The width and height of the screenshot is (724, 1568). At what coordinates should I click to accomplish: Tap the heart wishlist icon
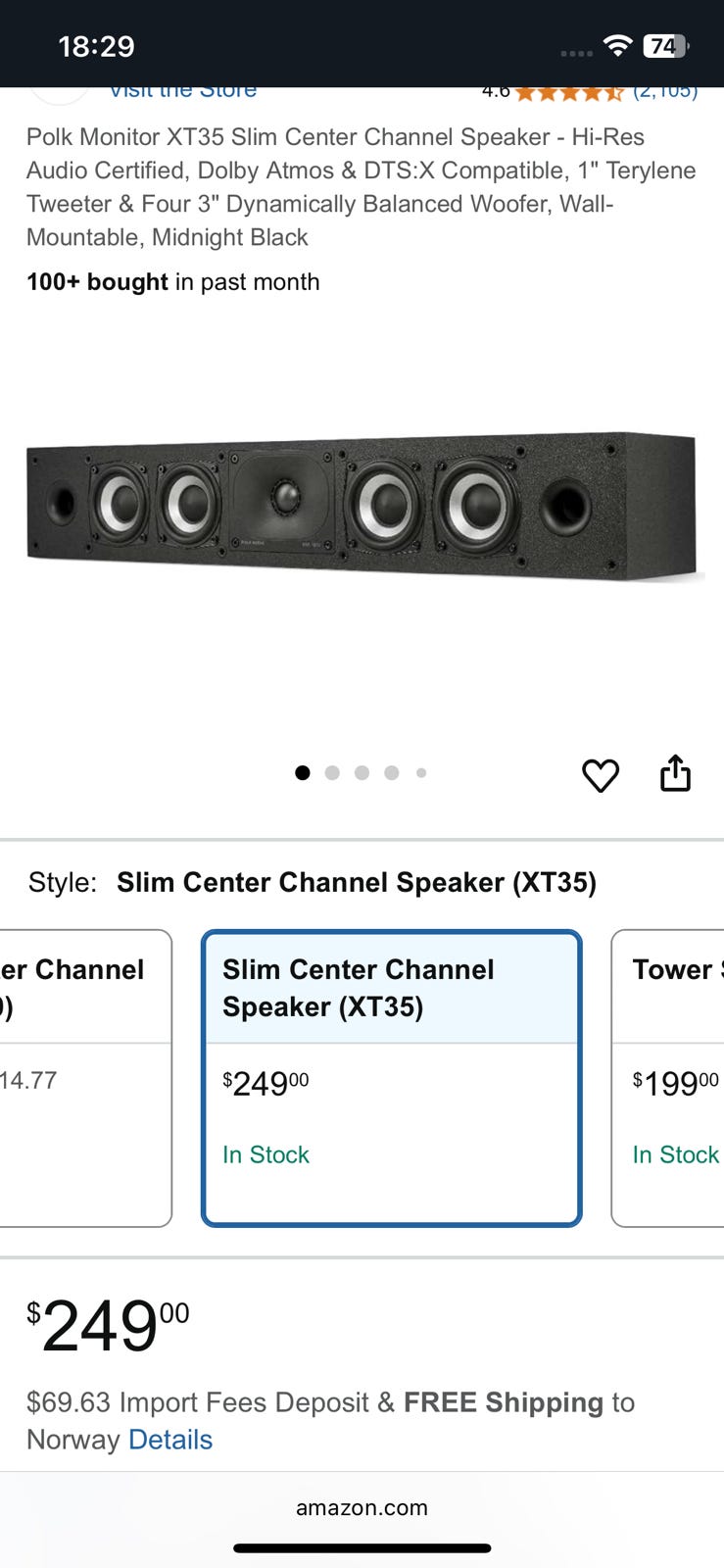click(x=600, y=775)
